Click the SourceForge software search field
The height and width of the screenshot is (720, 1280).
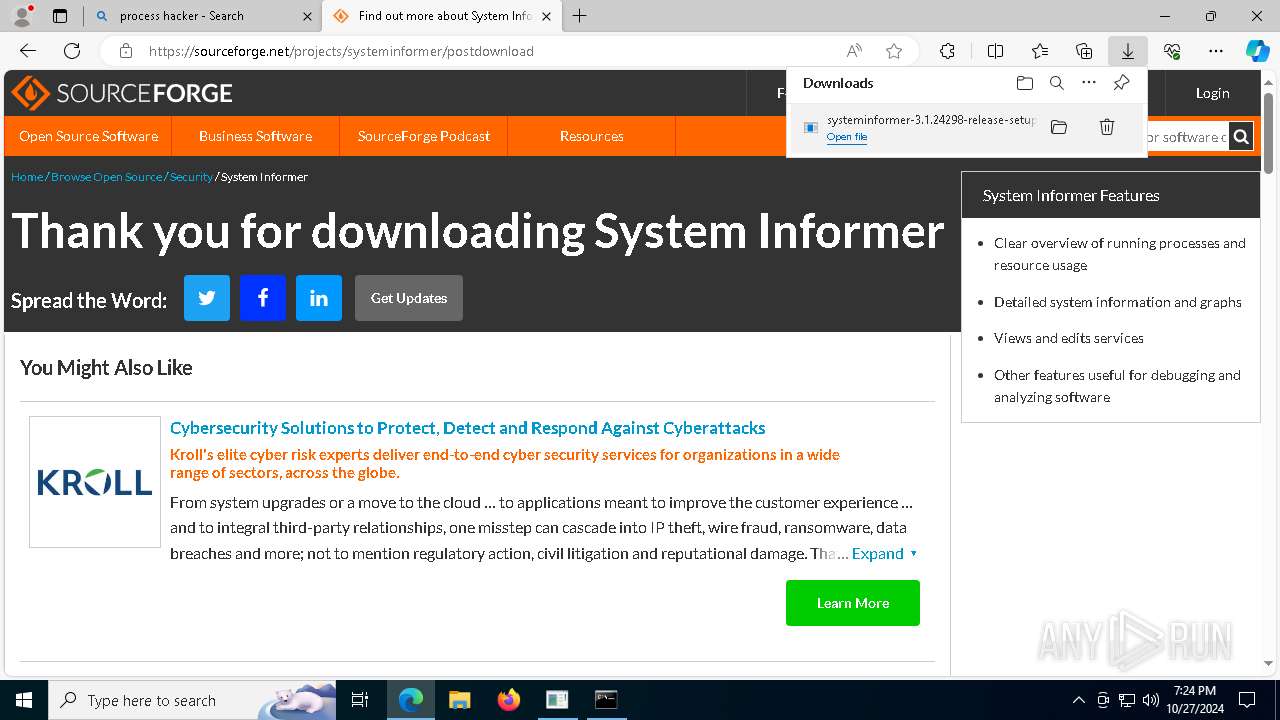point(1186,137)
